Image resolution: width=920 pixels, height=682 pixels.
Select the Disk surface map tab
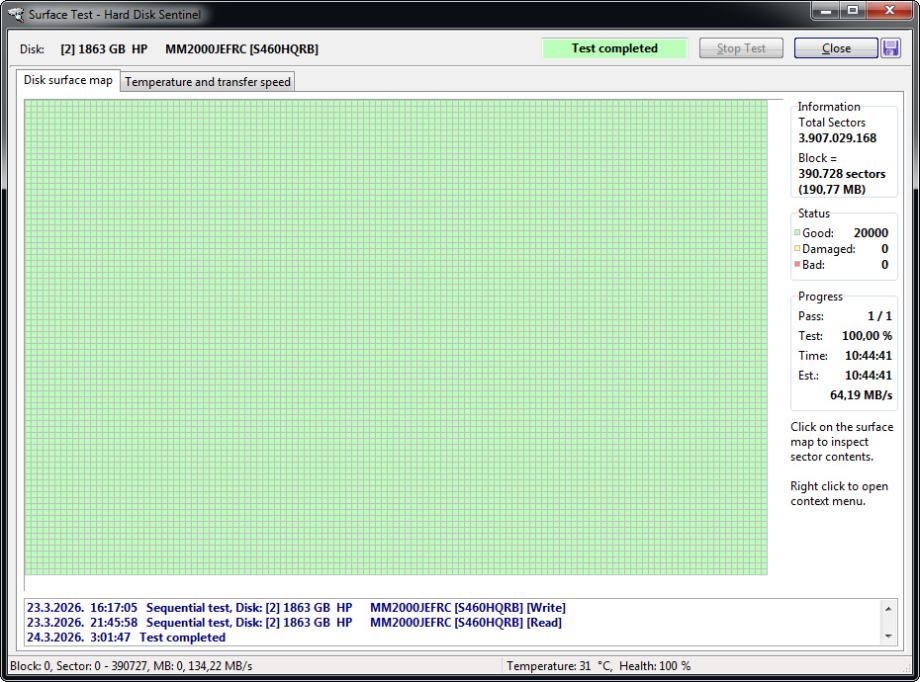click(68, 80)
